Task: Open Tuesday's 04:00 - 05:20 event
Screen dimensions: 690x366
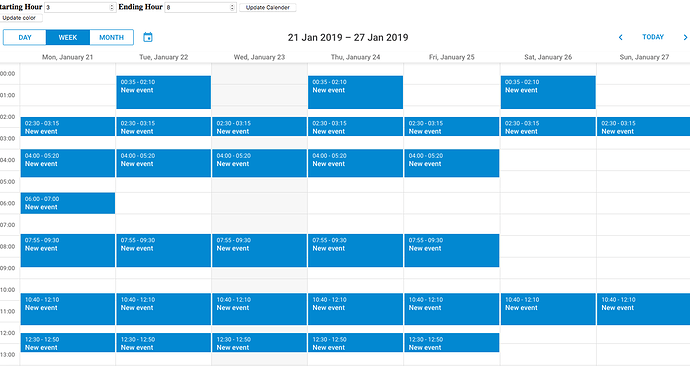Action: 163,163
